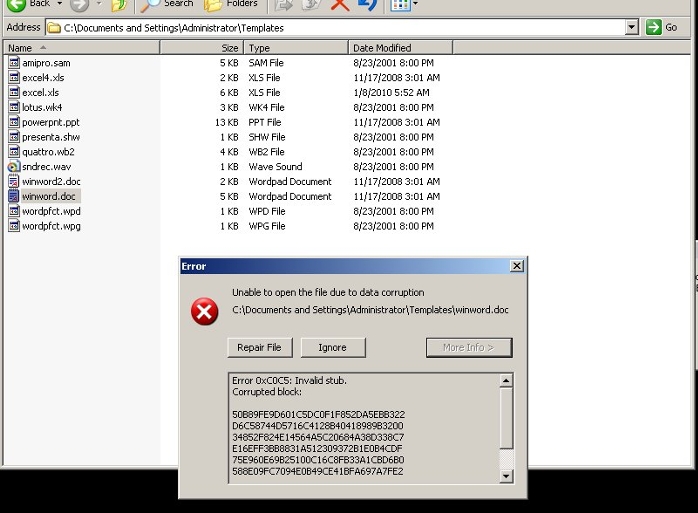
Task: Select the sndrec.wav sound file icon
Action: (x=14, y=167)
